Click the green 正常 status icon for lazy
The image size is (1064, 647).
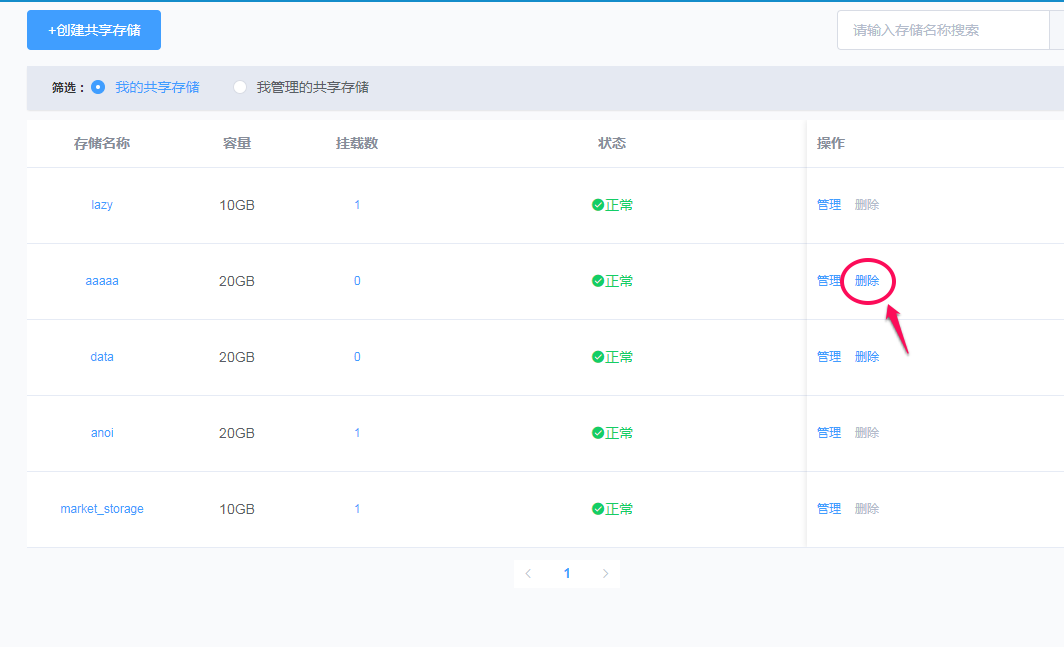coord(598,205)
